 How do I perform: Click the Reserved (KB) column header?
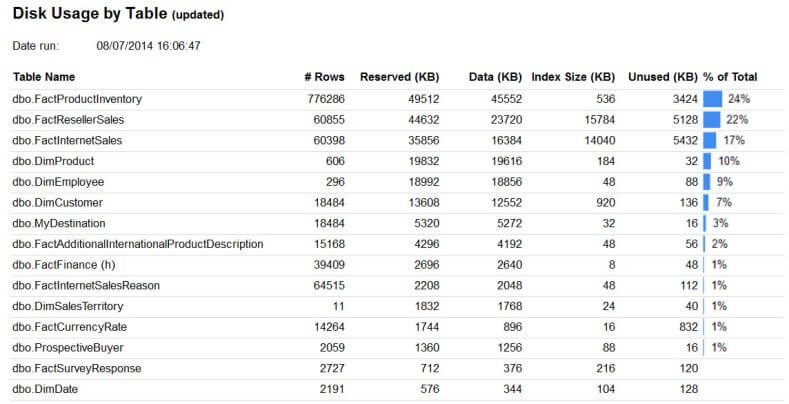(399, 77)
